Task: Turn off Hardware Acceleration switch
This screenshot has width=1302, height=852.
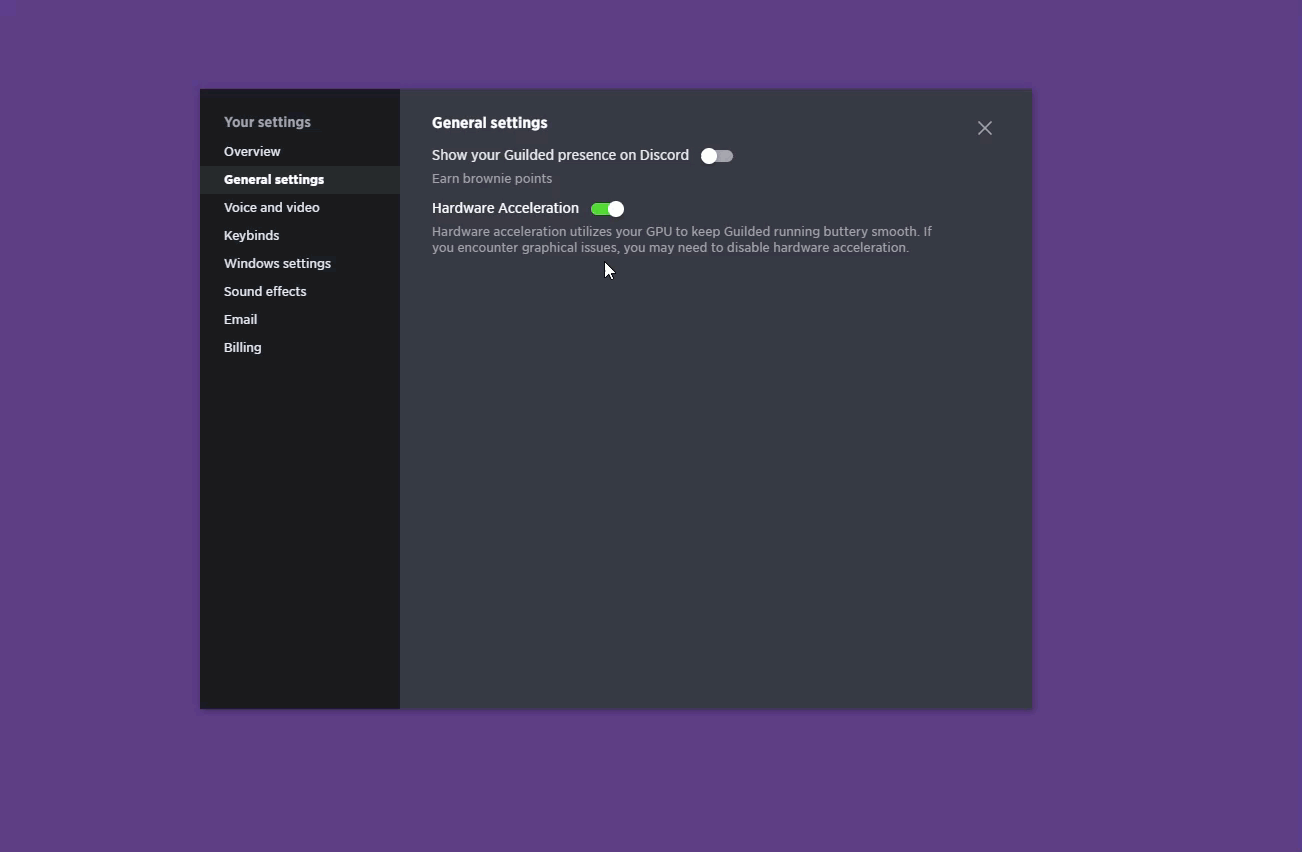Action: point(608,209)
